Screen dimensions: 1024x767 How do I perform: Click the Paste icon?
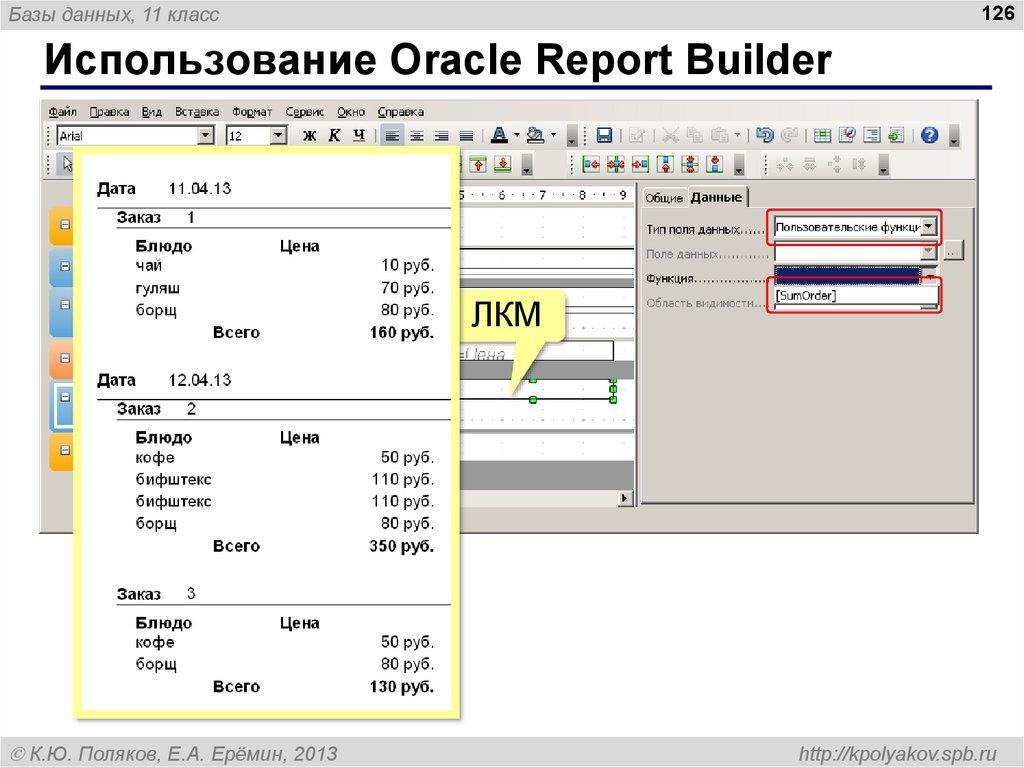pos(719,135)
